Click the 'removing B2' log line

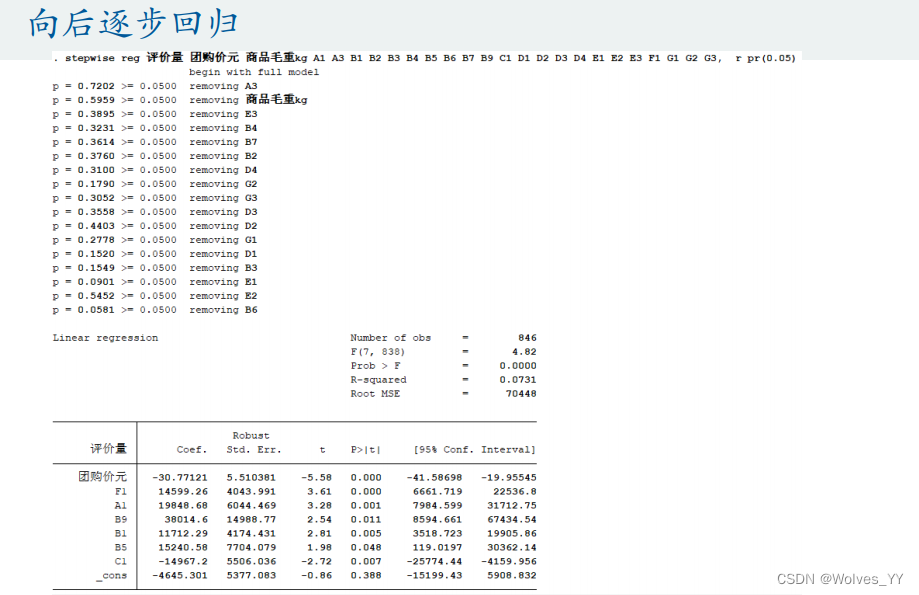[155, 157]
